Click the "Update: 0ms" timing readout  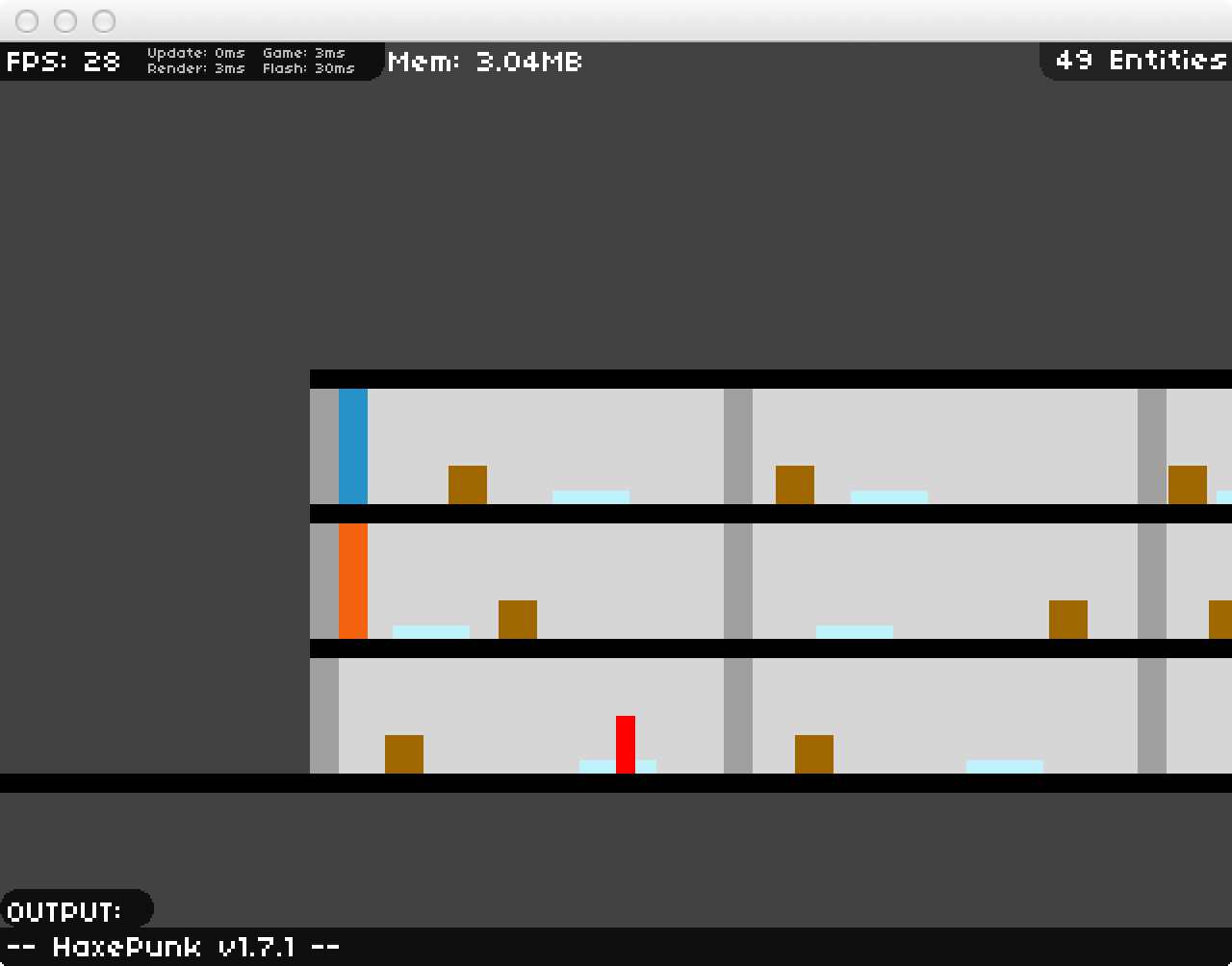[196, 53]
